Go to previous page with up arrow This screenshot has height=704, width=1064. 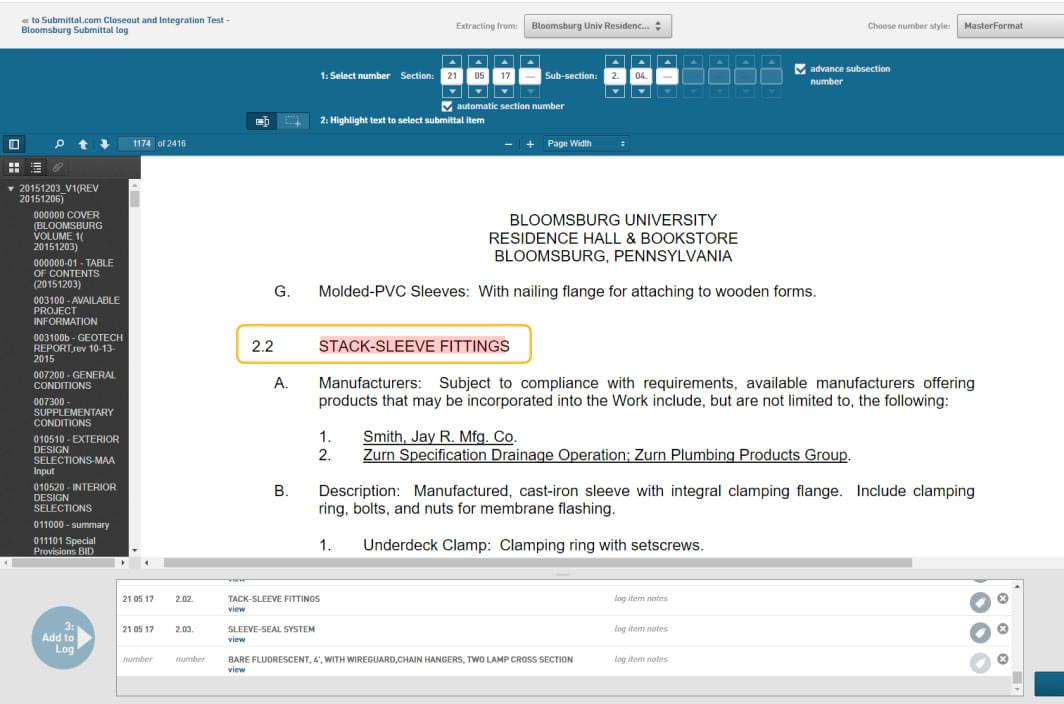(x=83, y=144)
